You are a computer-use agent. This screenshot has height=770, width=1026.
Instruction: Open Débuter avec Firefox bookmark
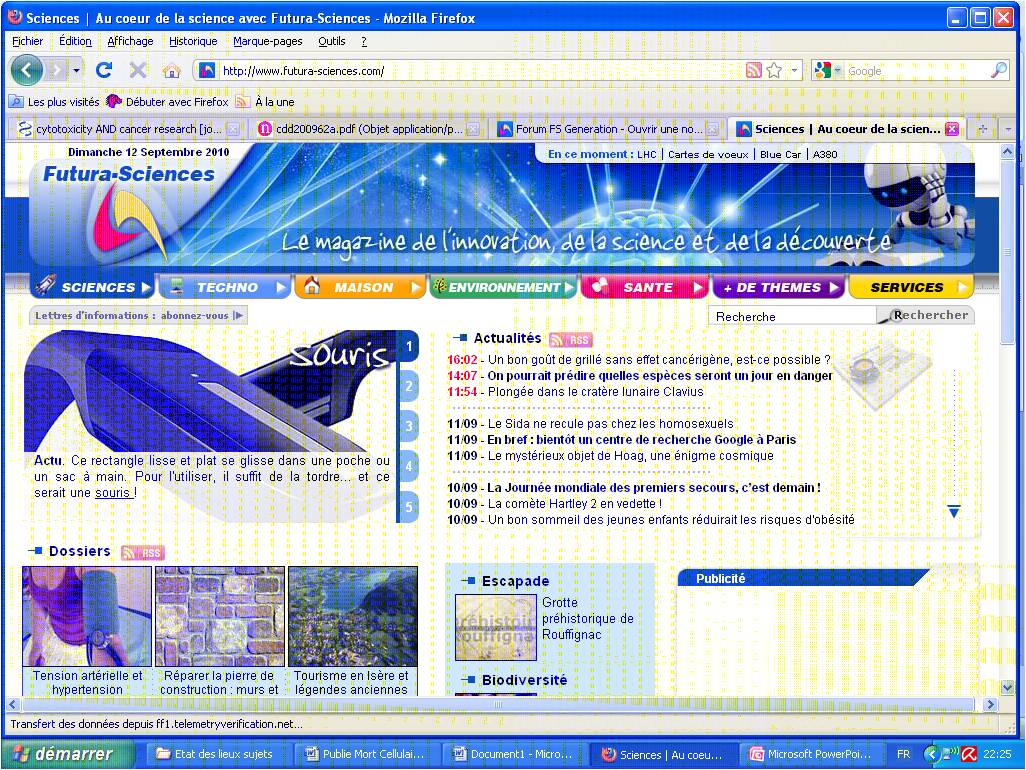coord(168,102)
